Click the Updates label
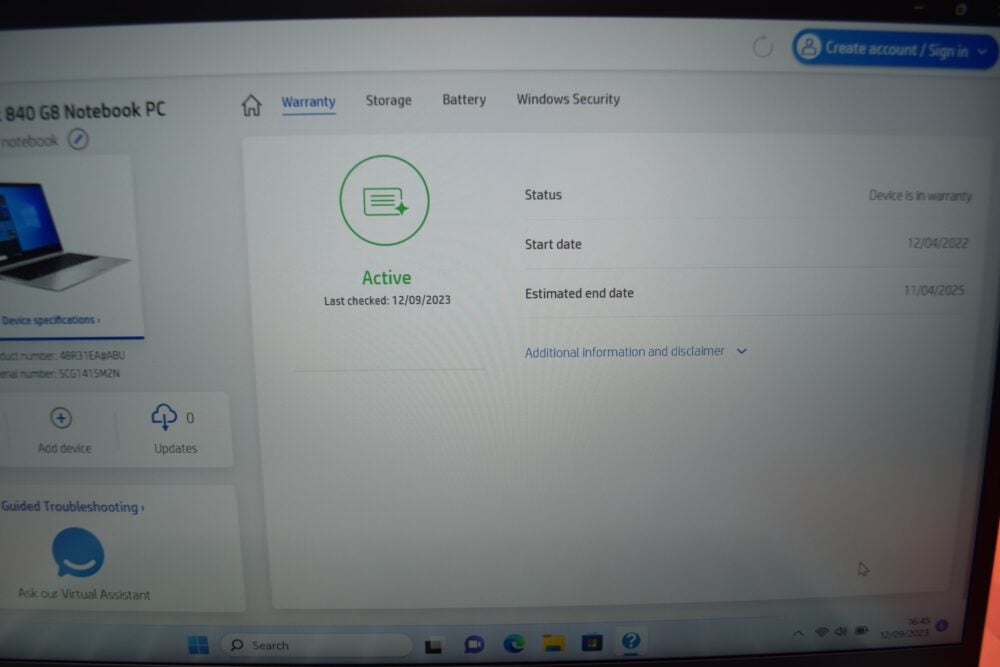 [x=175, y=448]
